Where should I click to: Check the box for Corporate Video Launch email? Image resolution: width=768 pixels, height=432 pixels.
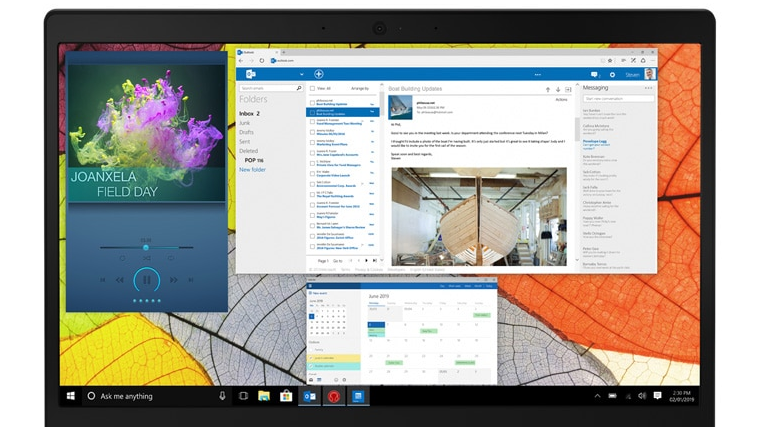(x=312, y=173)
